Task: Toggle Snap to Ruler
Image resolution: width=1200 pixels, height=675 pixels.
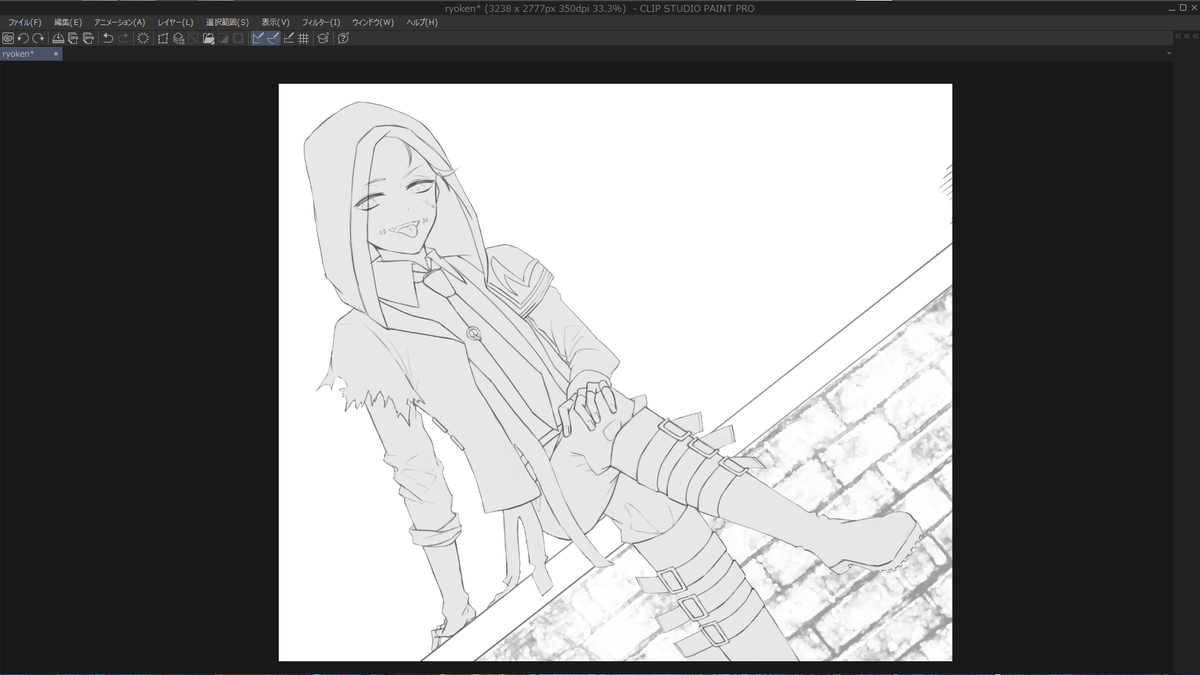Action: [258, 39]
